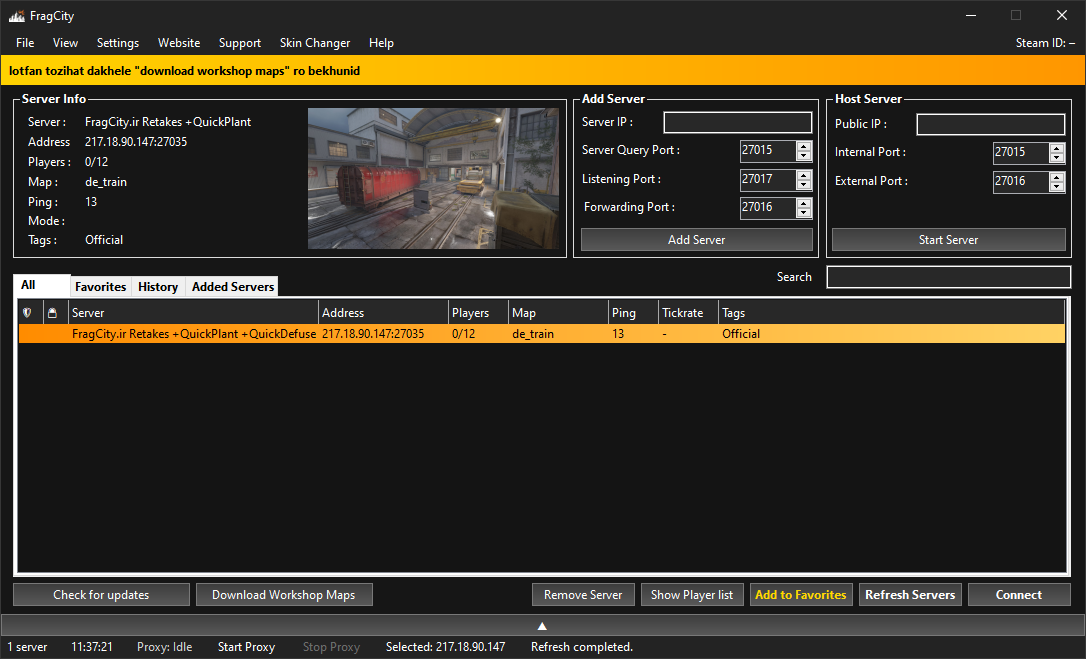1086x659 pixels.
Task: Sort by Server column header
Action: click(193, 313)
